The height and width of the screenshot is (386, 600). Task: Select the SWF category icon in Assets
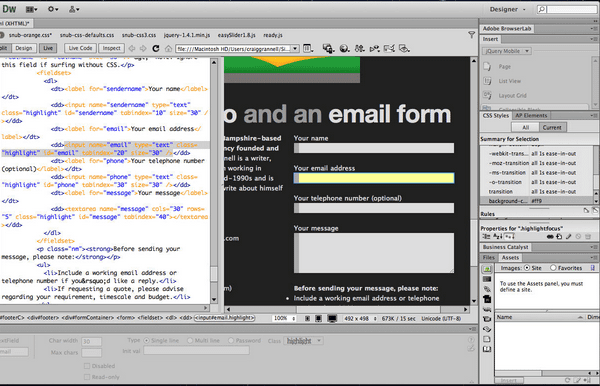point(487,299)
